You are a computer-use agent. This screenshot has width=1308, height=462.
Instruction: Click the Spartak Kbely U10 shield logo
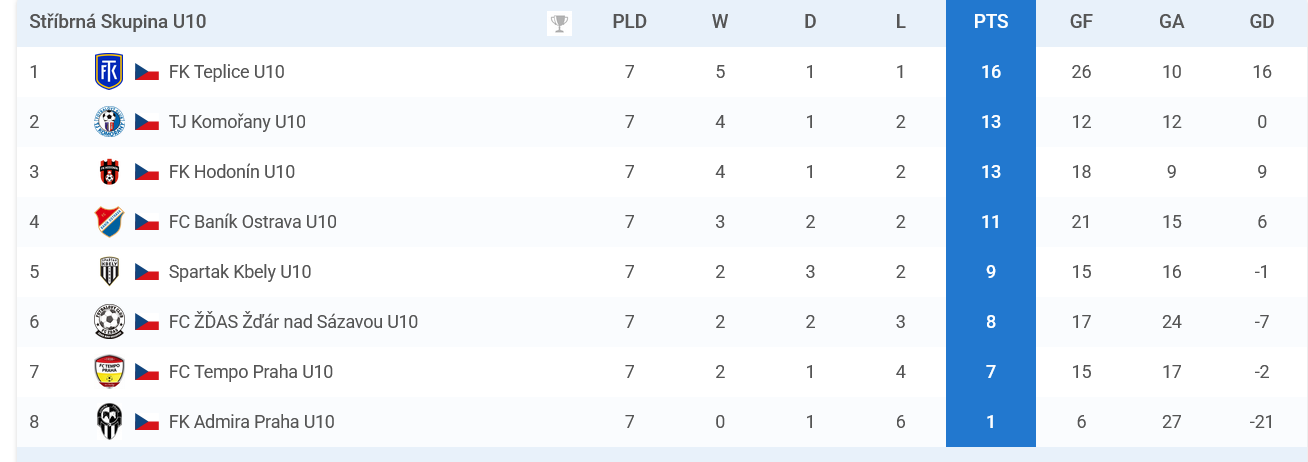click(x=109, y=272)
